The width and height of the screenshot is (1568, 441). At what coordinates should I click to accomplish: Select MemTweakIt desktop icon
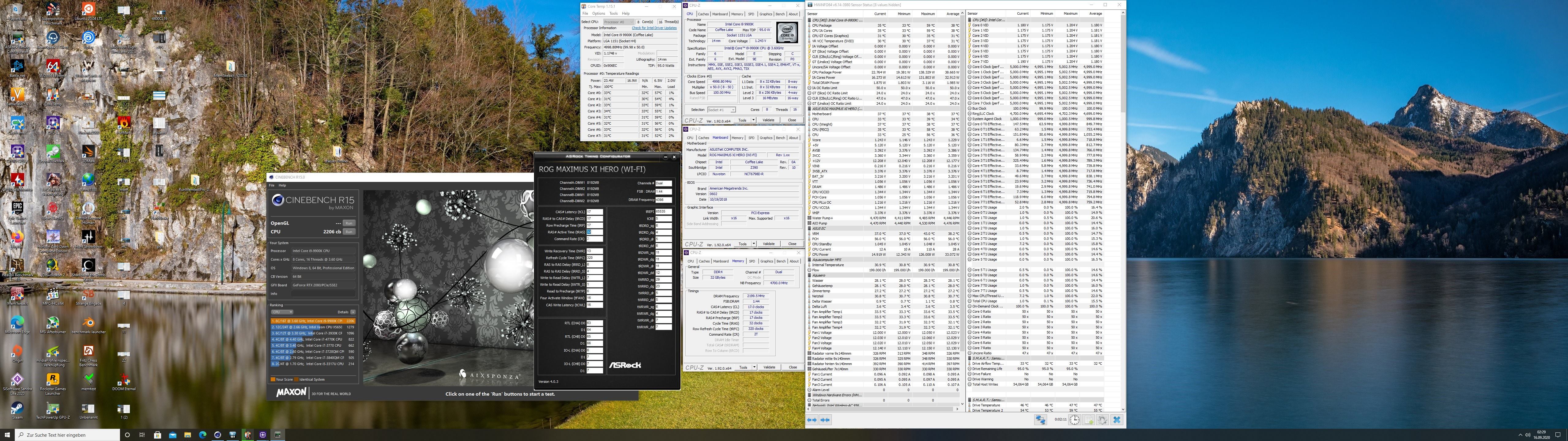[17, 297]
